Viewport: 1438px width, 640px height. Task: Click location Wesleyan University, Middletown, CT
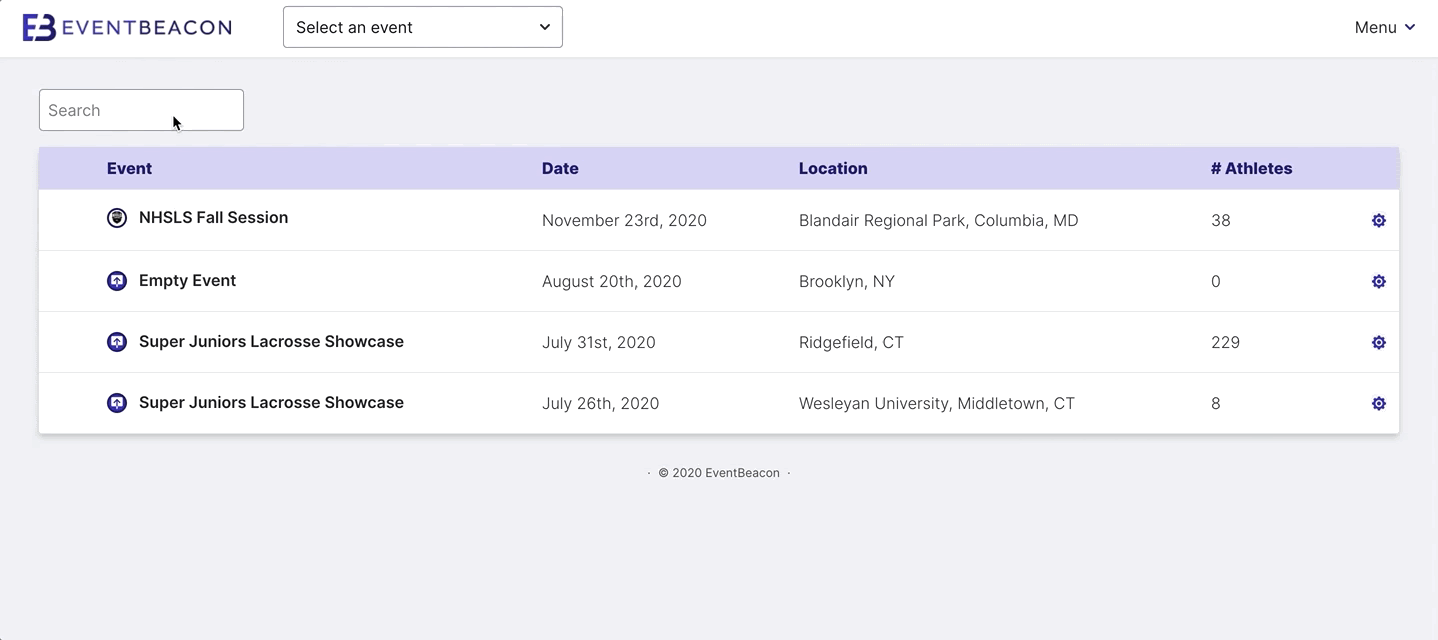[937, 404]
